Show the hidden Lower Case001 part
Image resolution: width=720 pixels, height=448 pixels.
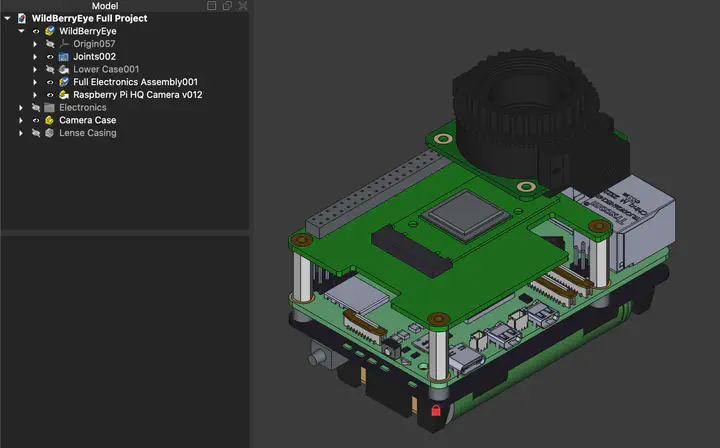pos(50,70)
